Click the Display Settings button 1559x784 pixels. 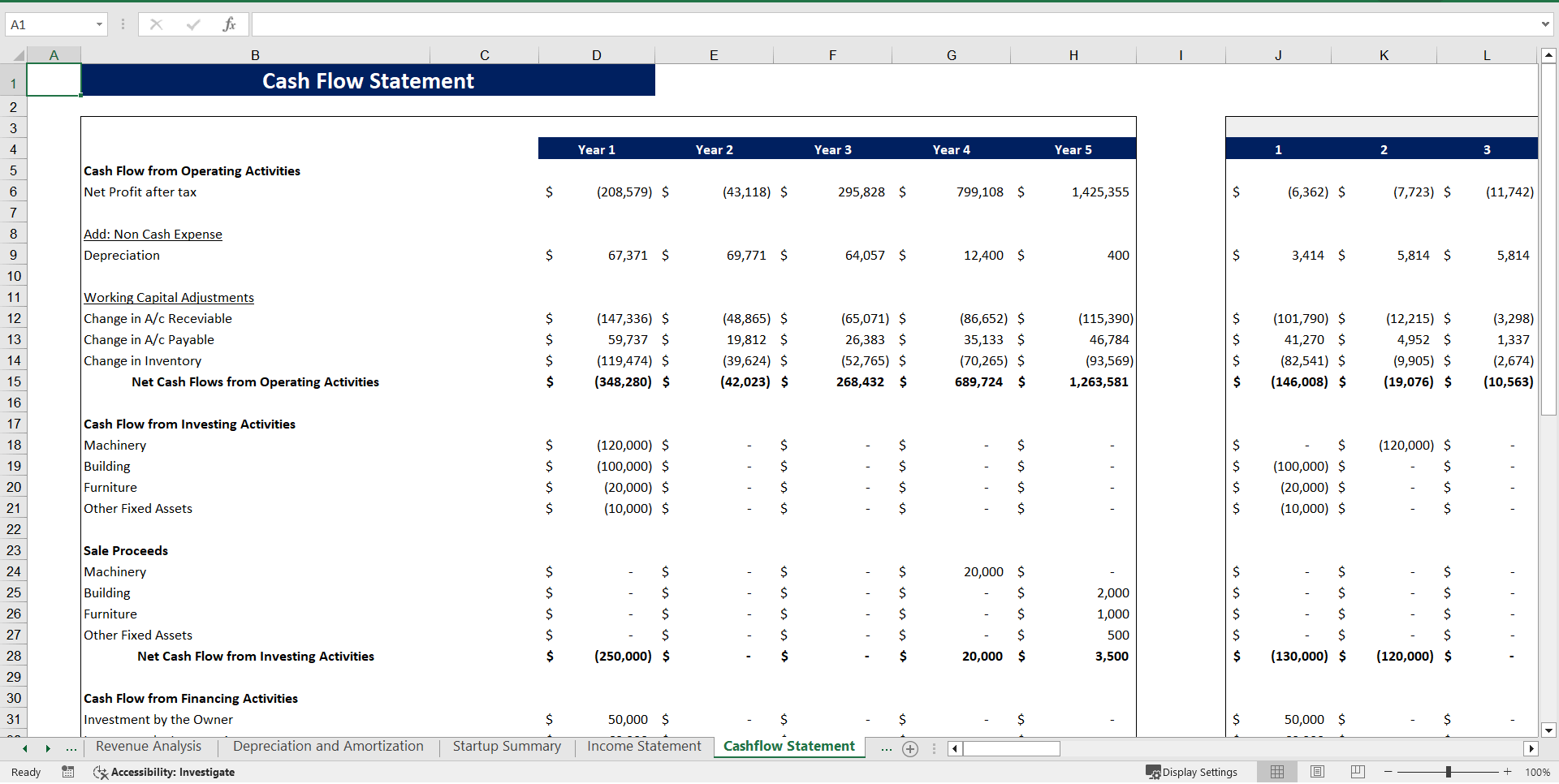(x=1191, y=772)
